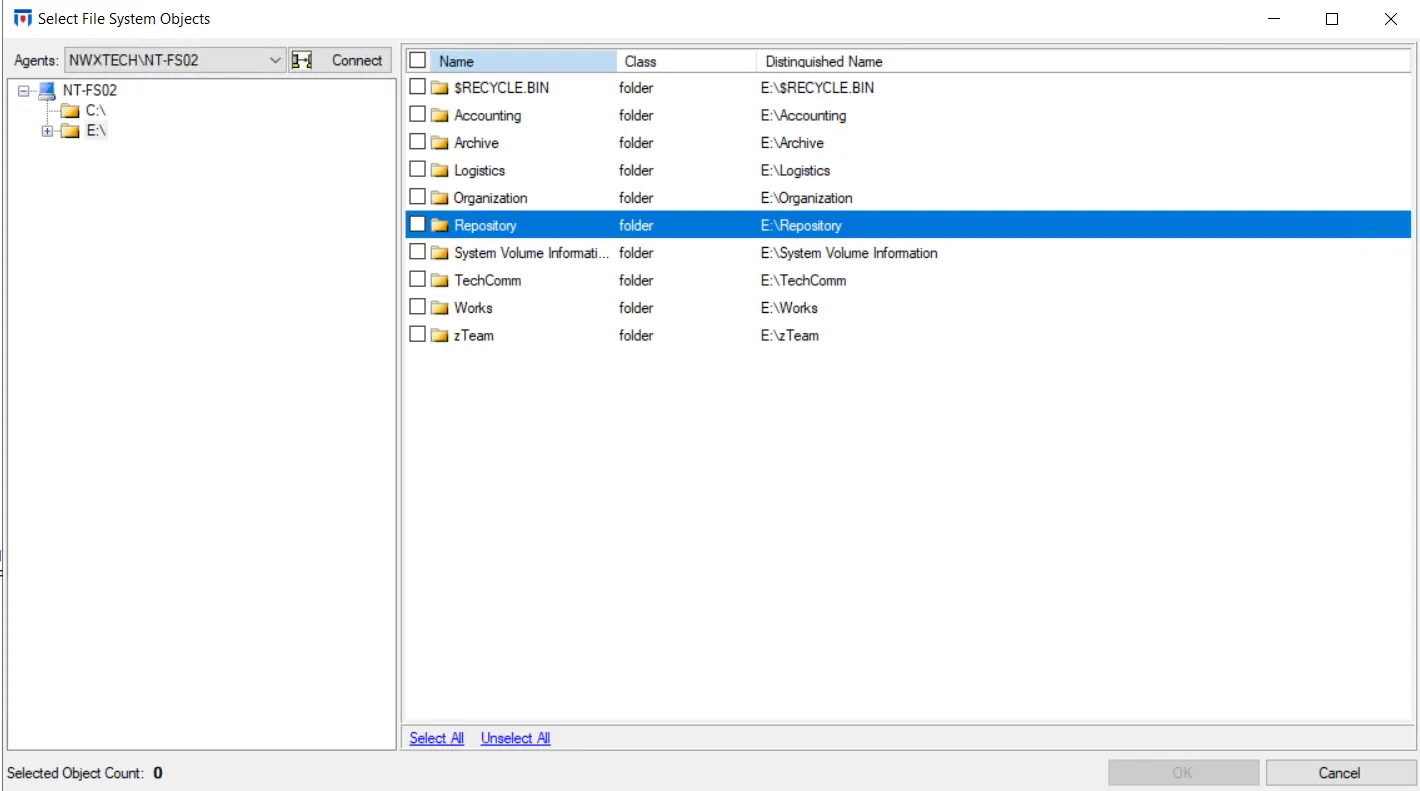Check the Organization folder checkbox
This screenshot has width=1420, height=791.
click(418, 197)
